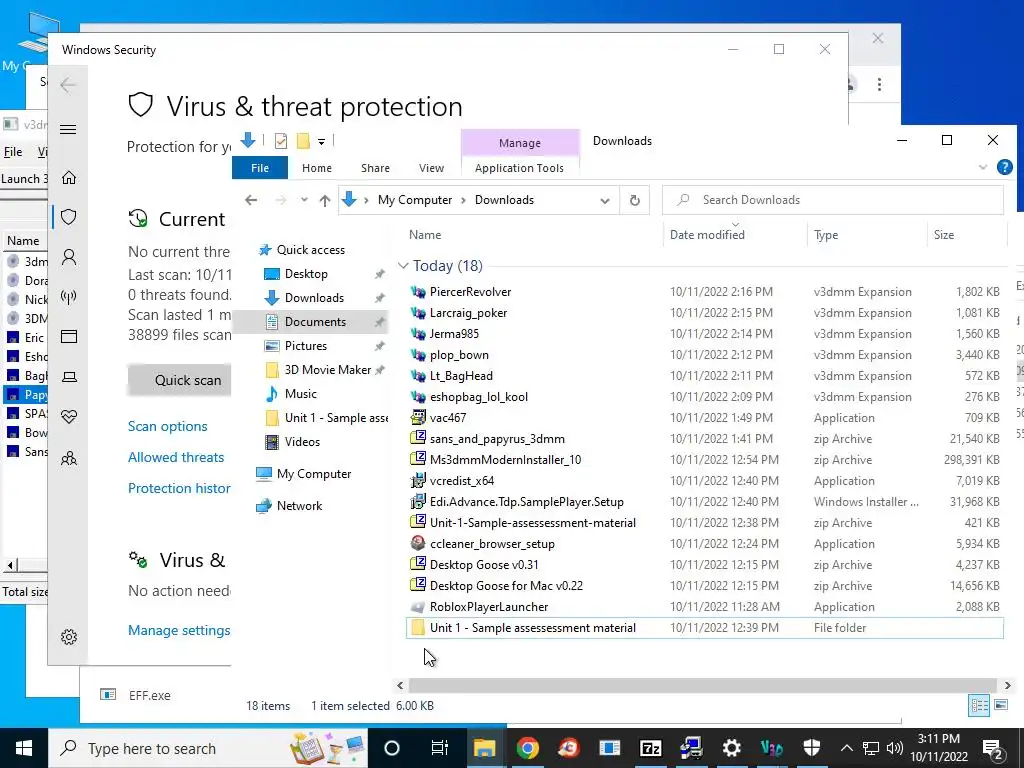Click the chevron after My Computer breadcrumb
Image resolution: width=1024 pixels, height=768 pixels.
click(463, 200)
